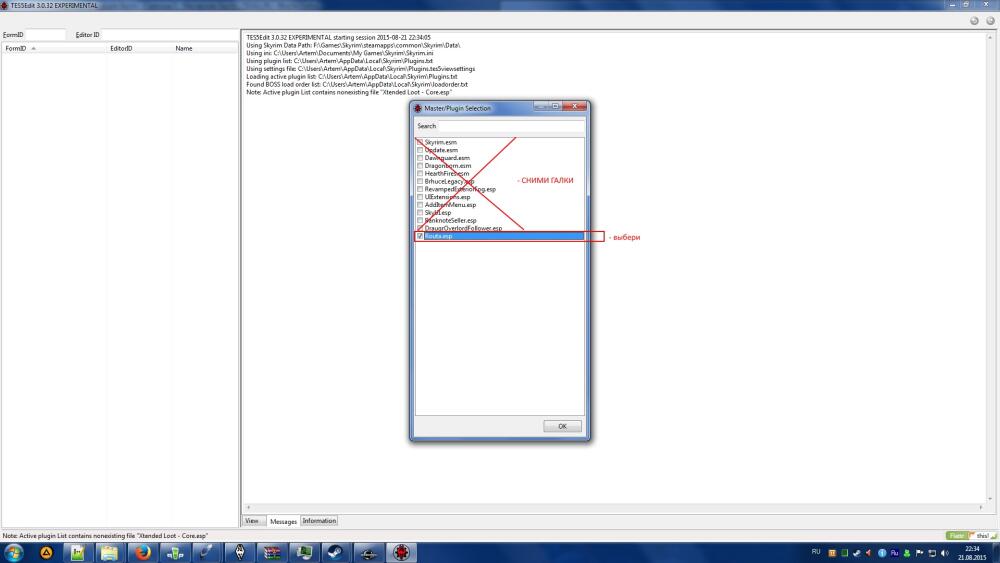1000x563 pixels.
Task: Tick the BrhuceLegacy.esp checkbox
Action: (420, 181)
